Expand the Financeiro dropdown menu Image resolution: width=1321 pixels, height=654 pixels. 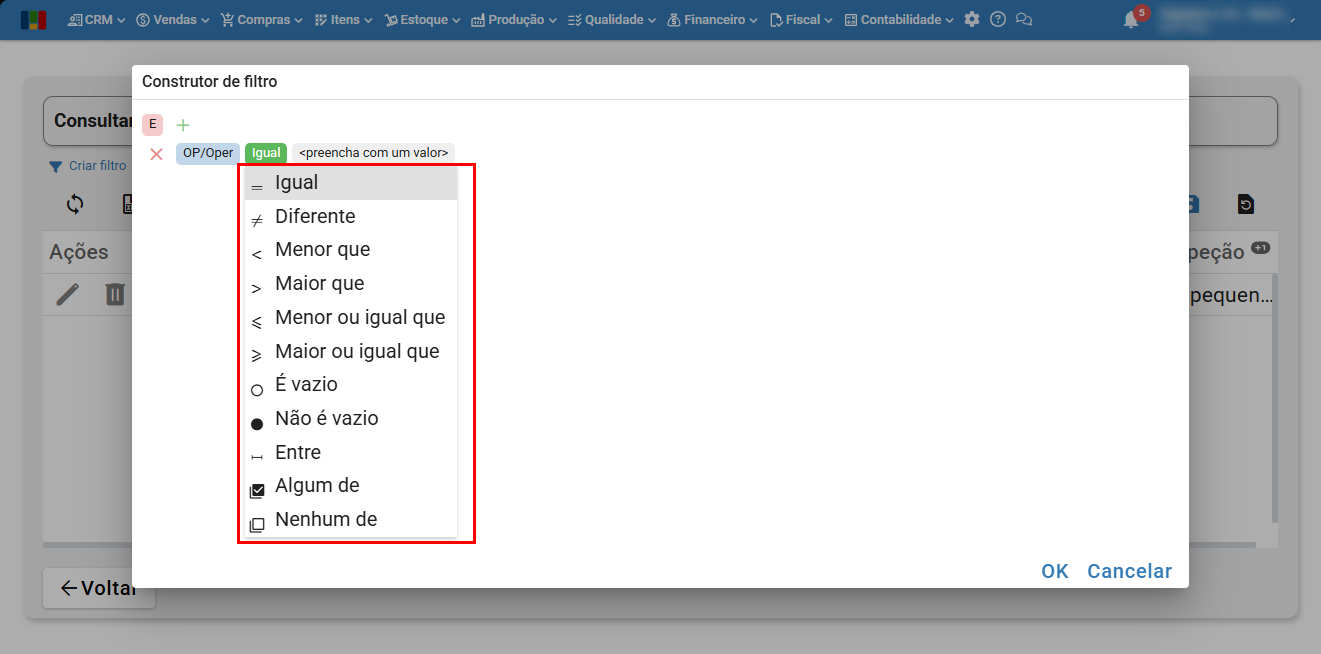point(712,20)
